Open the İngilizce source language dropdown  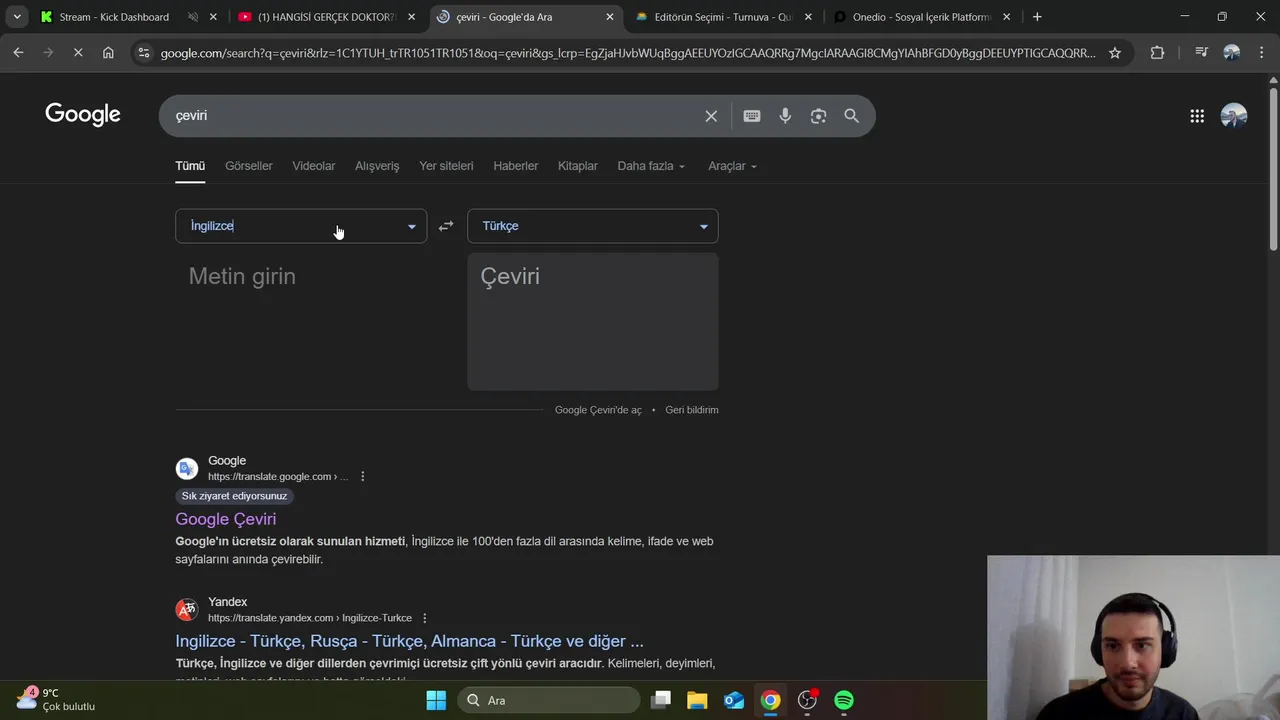point(301,226)
